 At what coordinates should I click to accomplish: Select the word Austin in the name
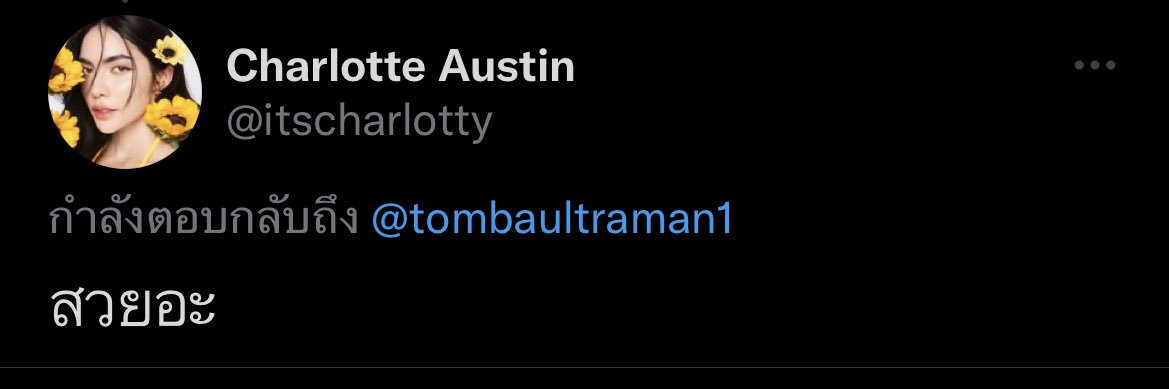pos(506,66)
